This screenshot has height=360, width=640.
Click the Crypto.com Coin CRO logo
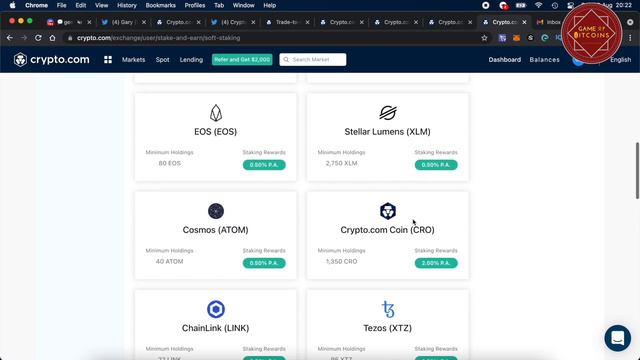tap(387, 211)
